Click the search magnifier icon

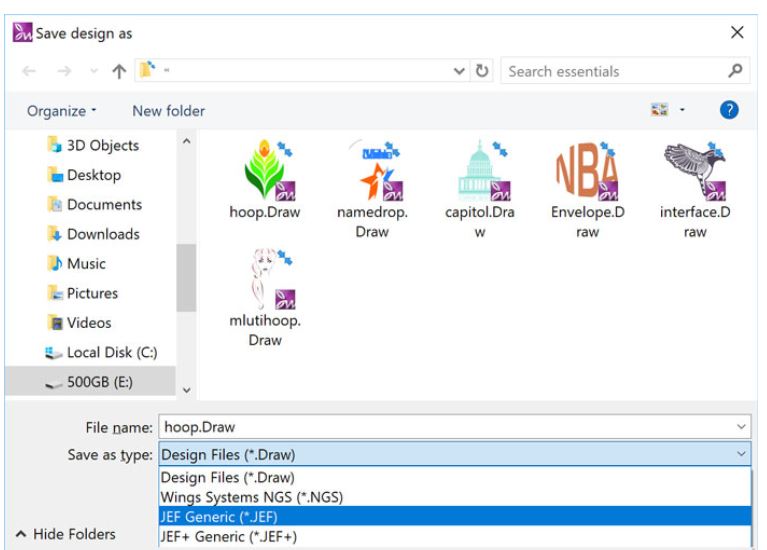[738, 72]
